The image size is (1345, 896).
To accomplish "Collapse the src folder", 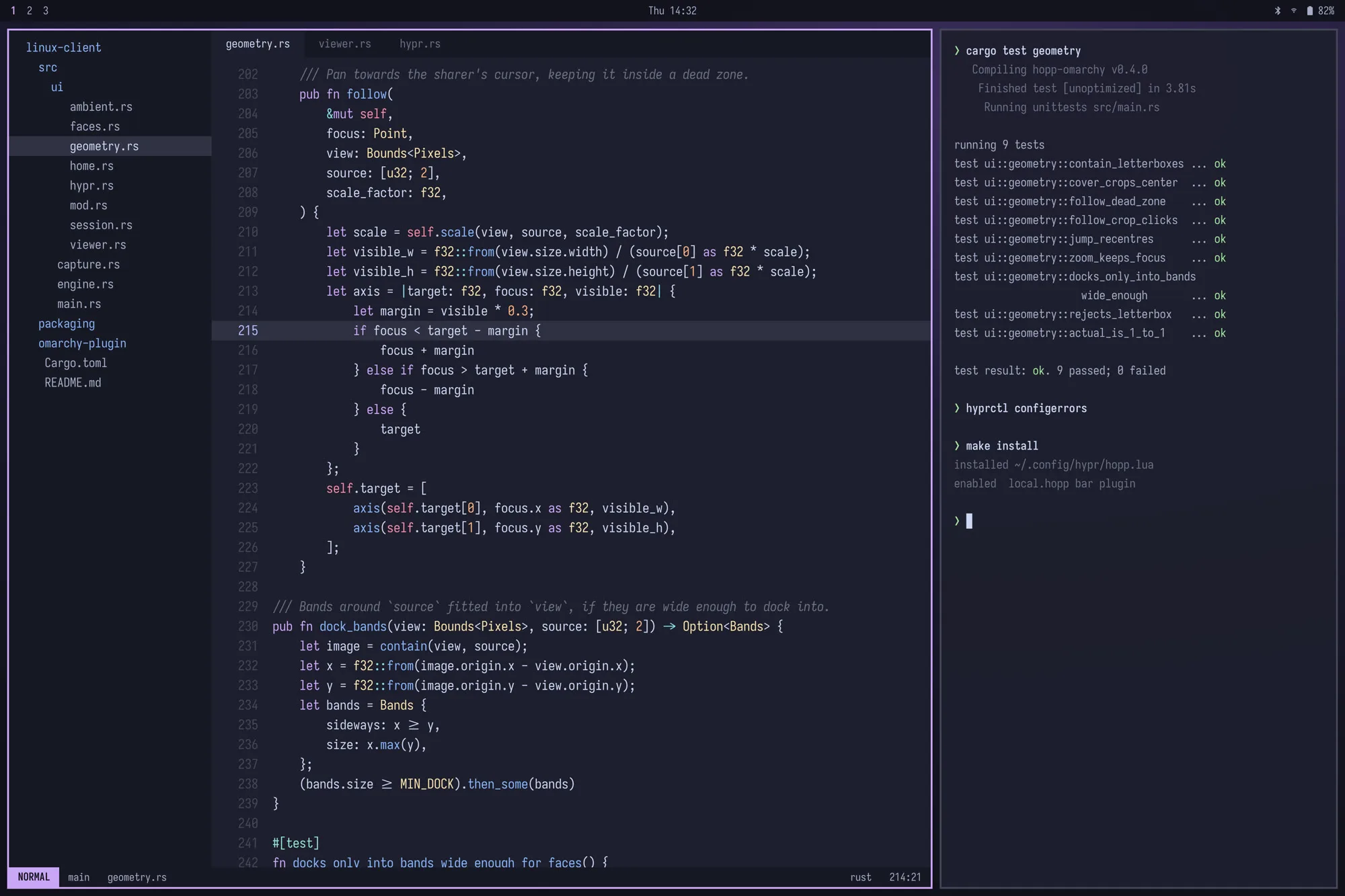I will click(48, 67).
